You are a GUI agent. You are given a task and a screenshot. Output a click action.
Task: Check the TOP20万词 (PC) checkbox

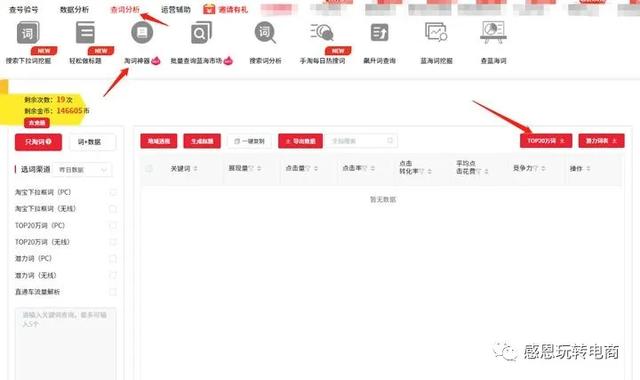pos(113,225)
